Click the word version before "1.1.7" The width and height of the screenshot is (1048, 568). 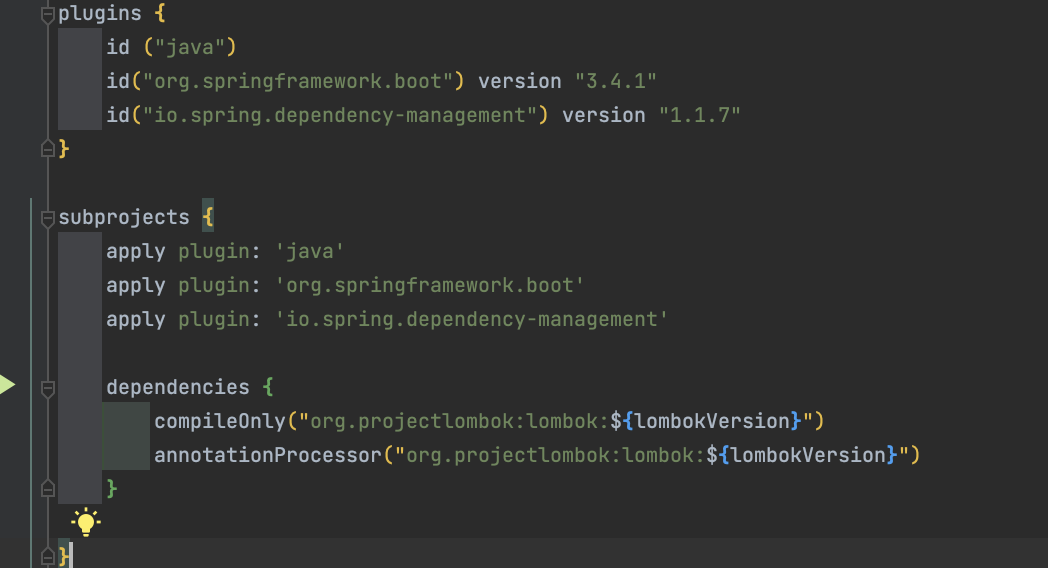pyautogui.click(x=604, y=116)
